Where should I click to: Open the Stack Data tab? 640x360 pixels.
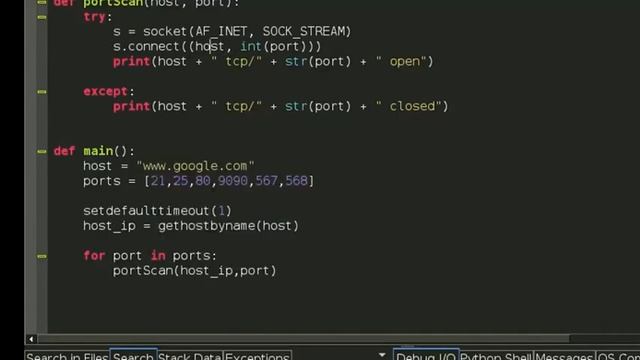click(x=190, y=356)
